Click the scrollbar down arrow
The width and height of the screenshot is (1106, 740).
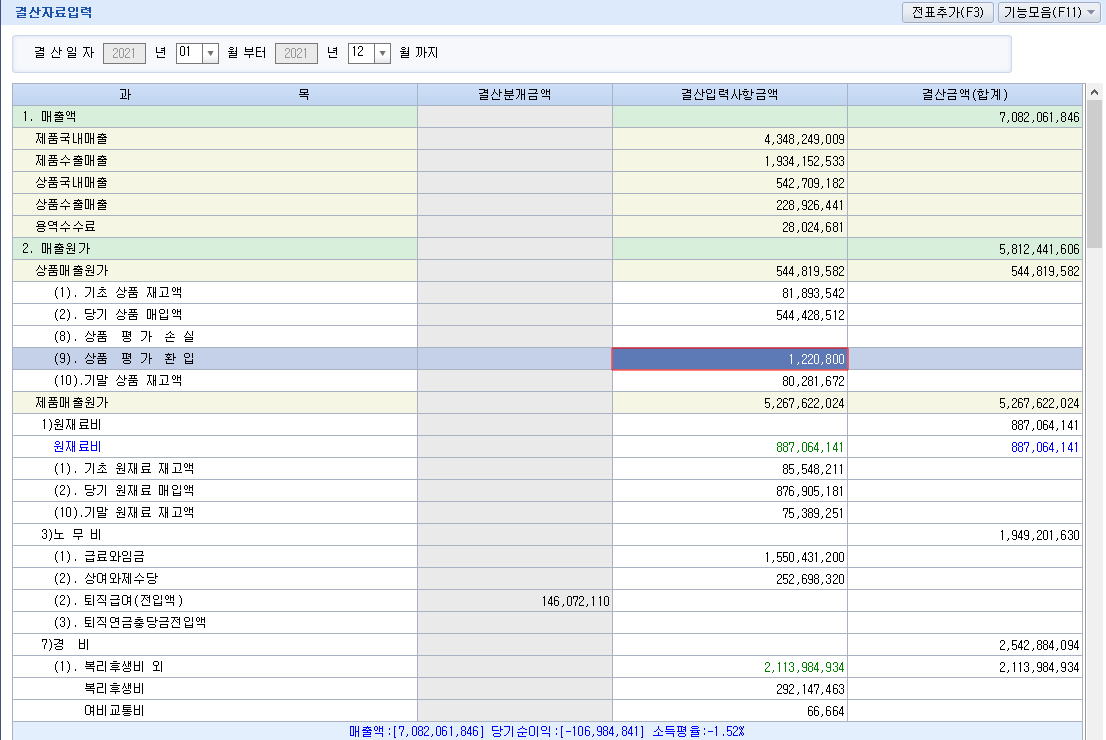(x=1094, y=710)
